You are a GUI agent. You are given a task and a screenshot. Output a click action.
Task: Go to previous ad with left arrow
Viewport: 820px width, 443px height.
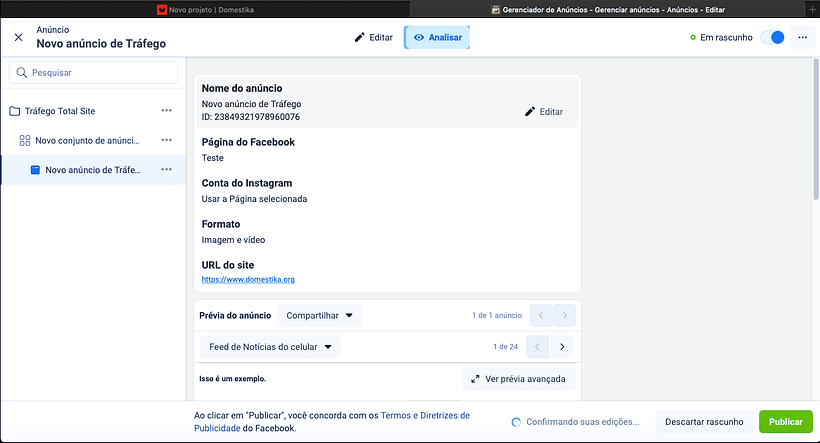[x=541, y=315]
